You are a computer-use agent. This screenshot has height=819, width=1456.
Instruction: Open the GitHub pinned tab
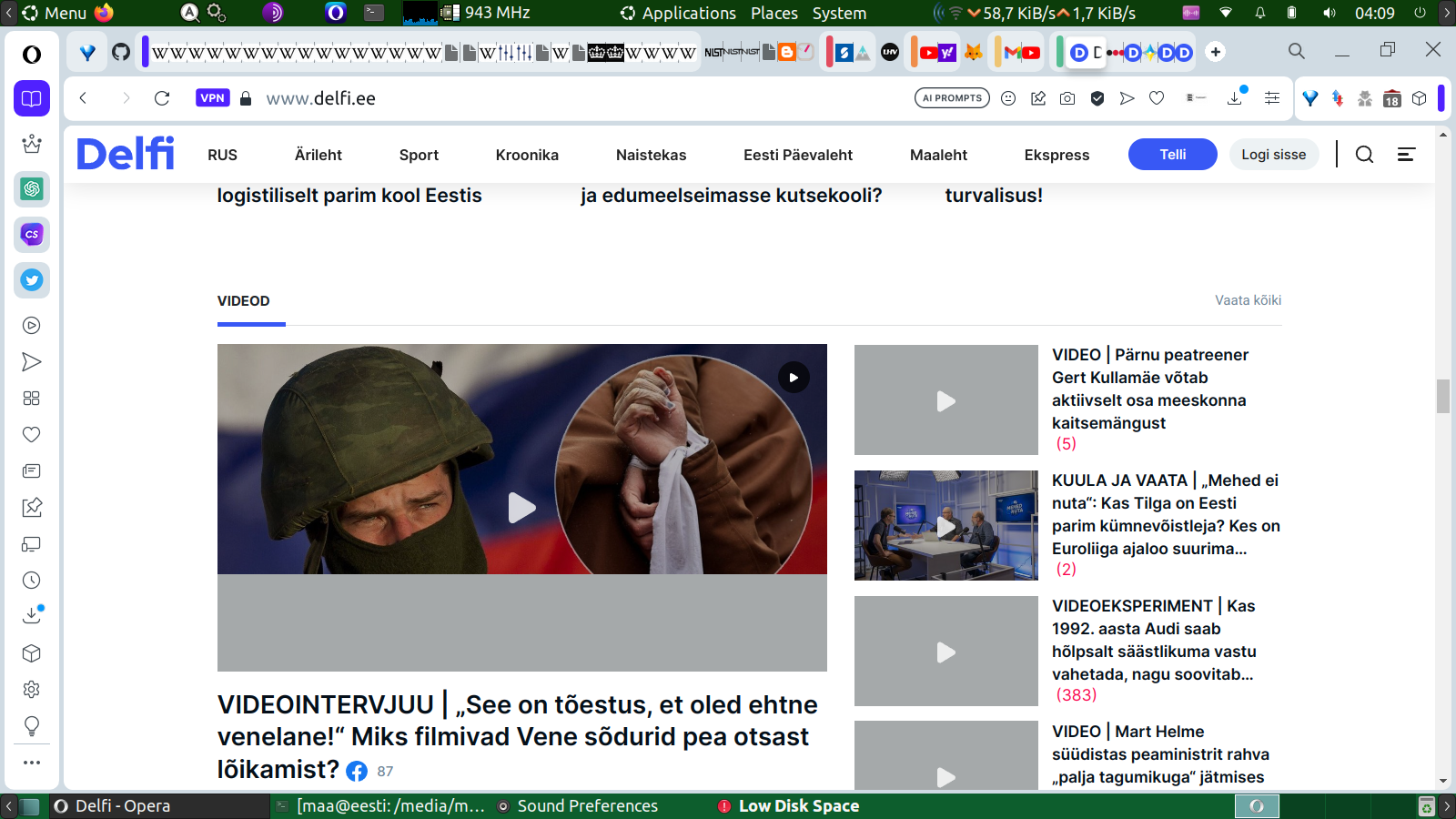pyautogui.click(x=121, y=52)
